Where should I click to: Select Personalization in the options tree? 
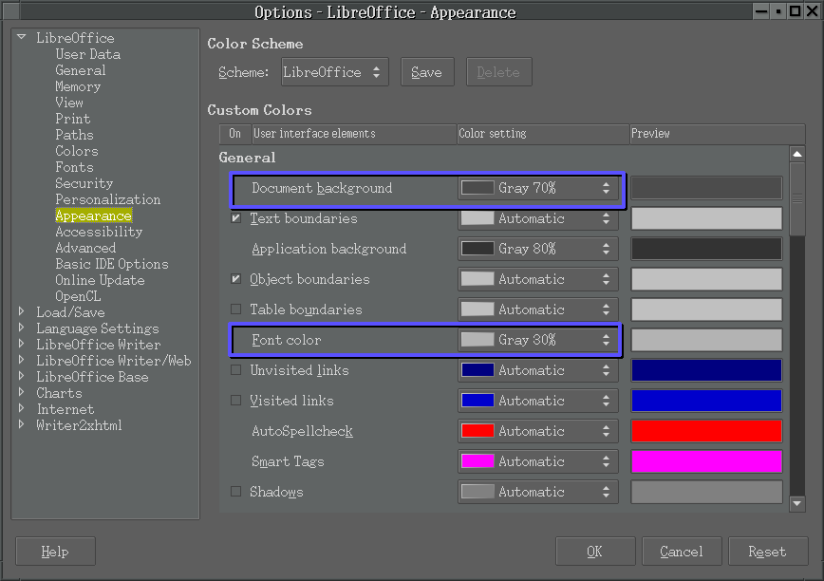click(107, 200)
